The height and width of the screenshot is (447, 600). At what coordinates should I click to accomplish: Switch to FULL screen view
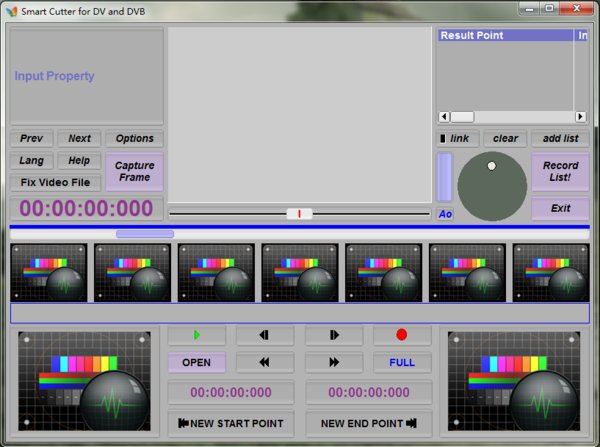point(402,363)
